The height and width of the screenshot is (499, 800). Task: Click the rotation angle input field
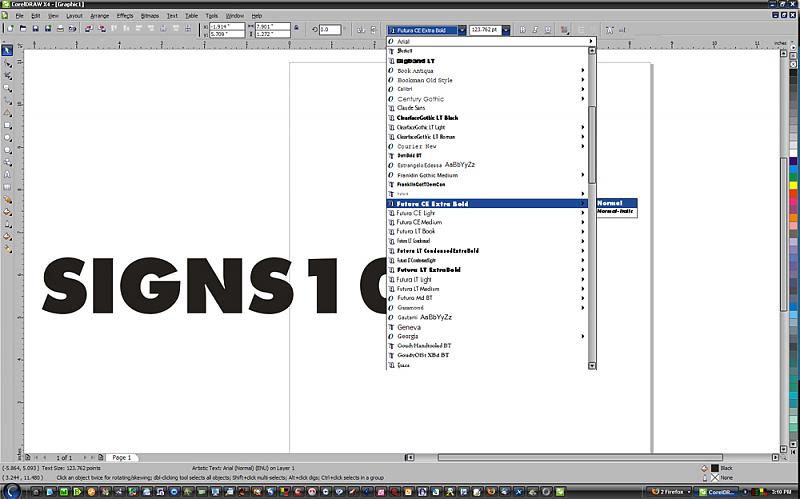[330, 30]
